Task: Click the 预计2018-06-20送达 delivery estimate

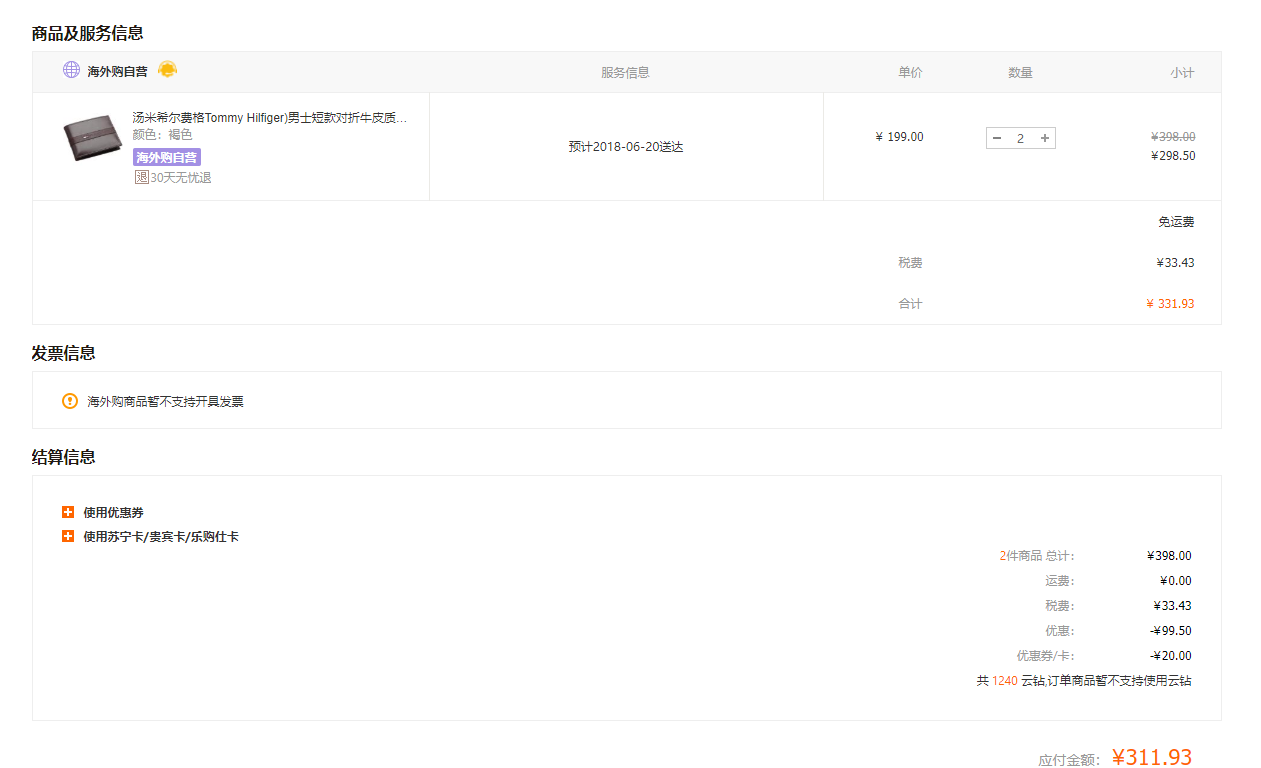Action: 626,146
